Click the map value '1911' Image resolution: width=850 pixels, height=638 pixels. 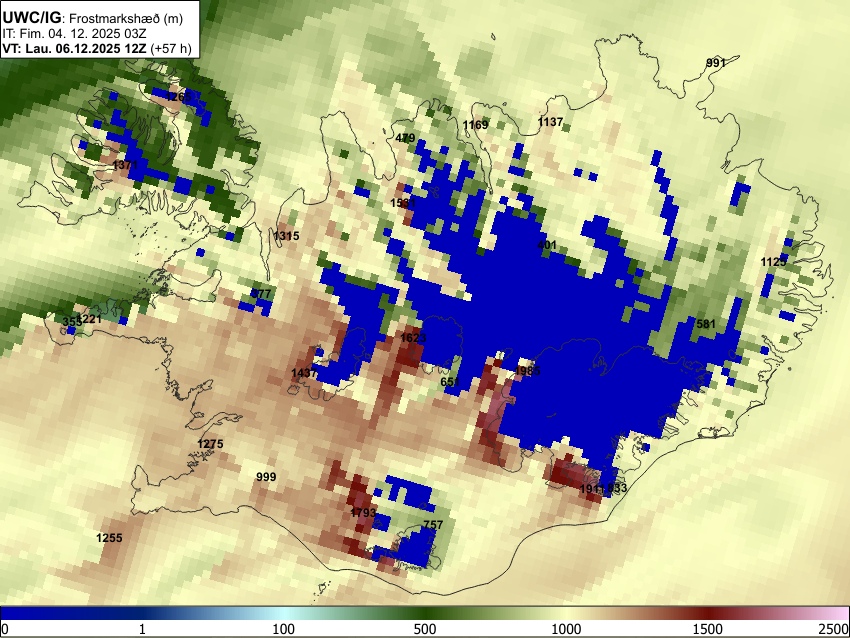point(592,489)
